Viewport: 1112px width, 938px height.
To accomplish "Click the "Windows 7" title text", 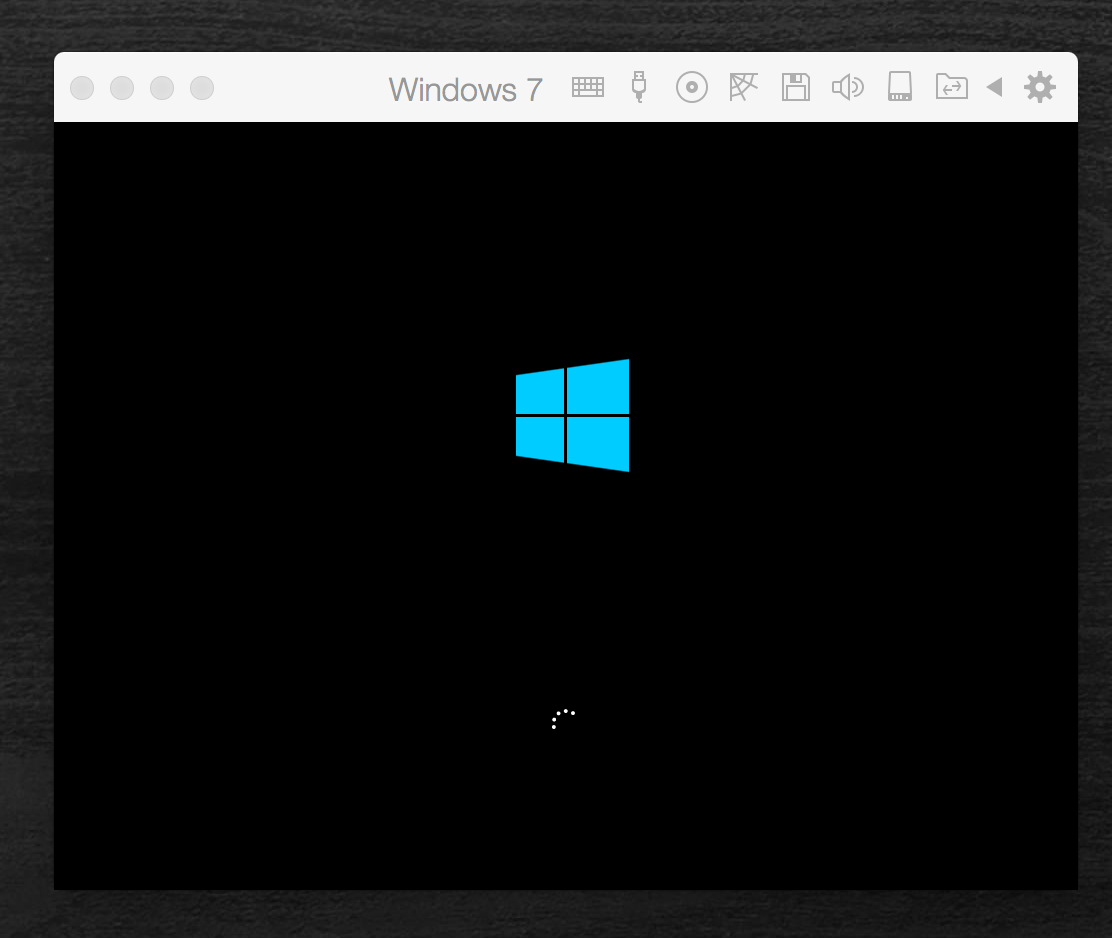I will (465, 90).
